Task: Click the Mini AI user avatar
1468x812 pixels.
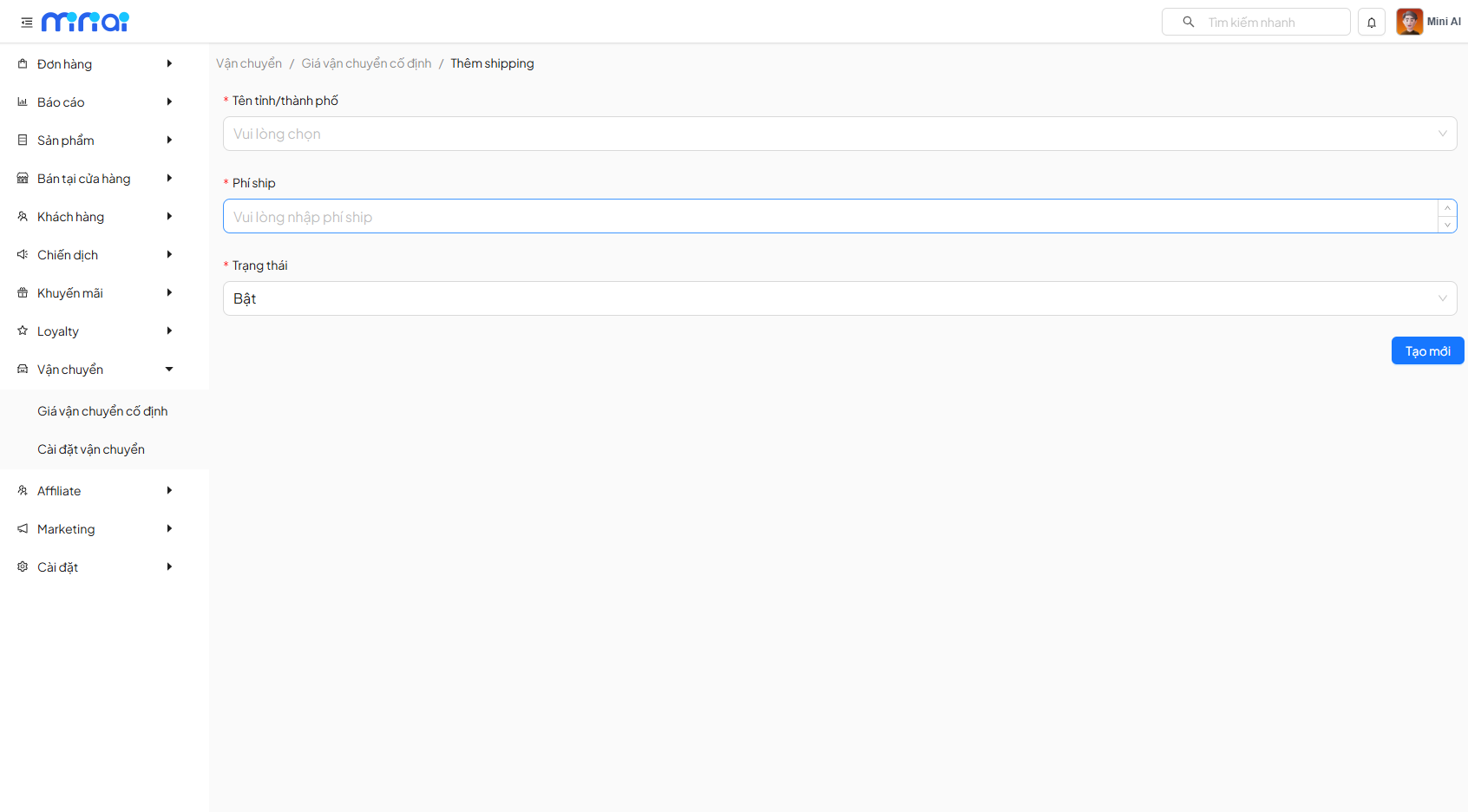Action: pos(1409,22)
